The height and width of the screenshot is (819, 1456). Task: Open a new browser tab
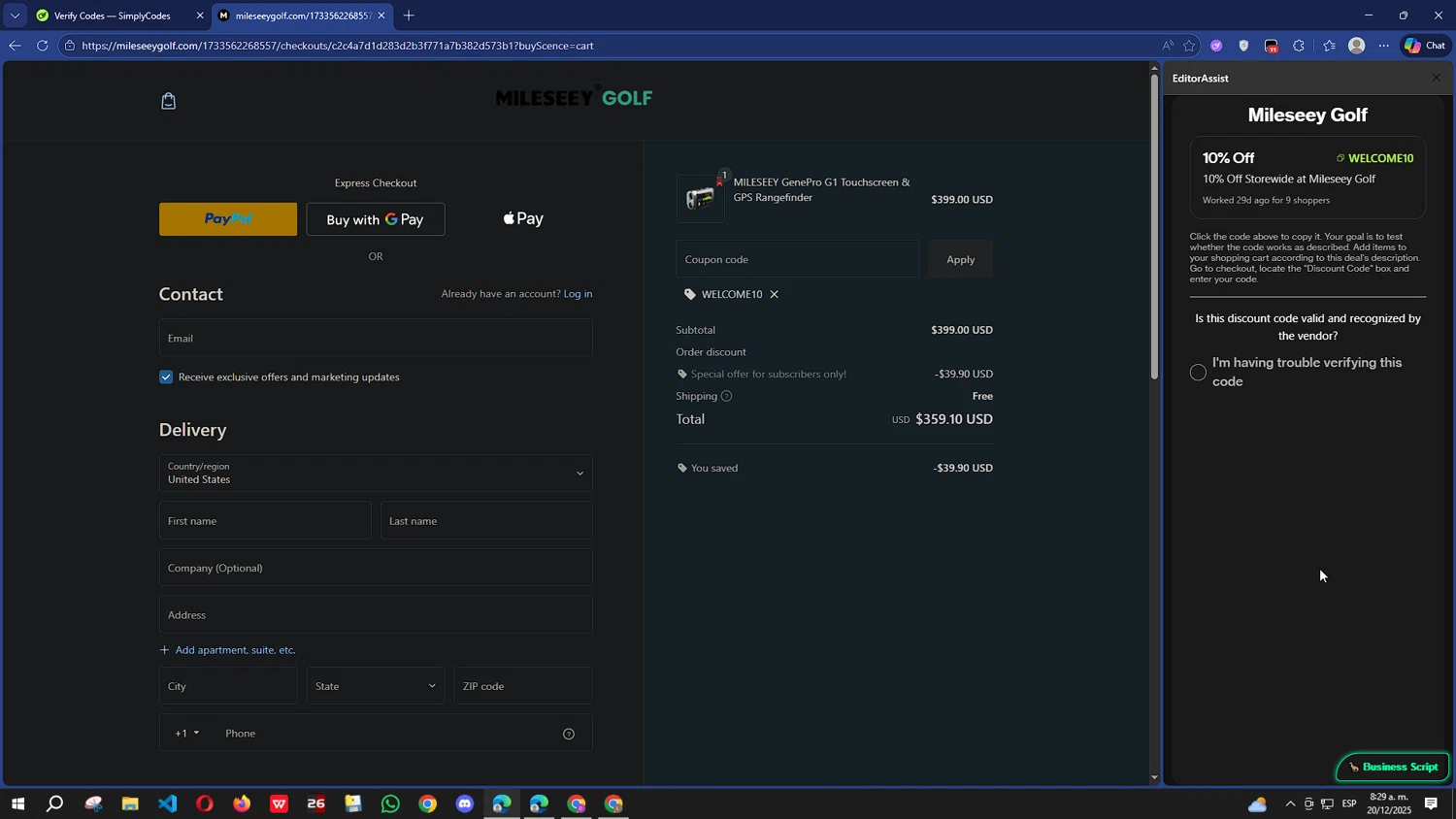click(x=409, y=16)
